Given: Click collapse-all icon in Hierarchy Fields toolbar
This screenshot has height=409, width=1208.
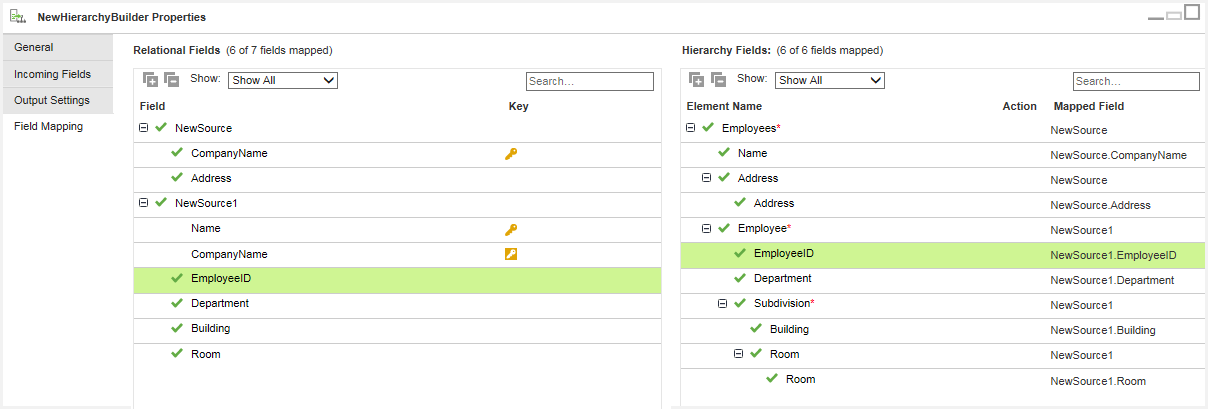Looking at the screenshot, I should (718, 80).
